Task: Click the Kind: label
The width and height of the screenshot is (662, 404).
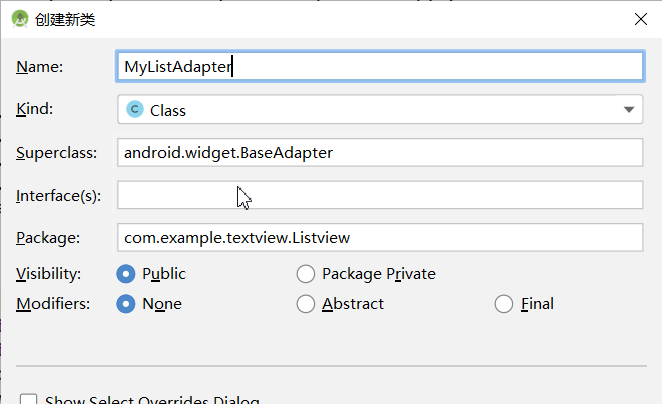Action: 35,109
